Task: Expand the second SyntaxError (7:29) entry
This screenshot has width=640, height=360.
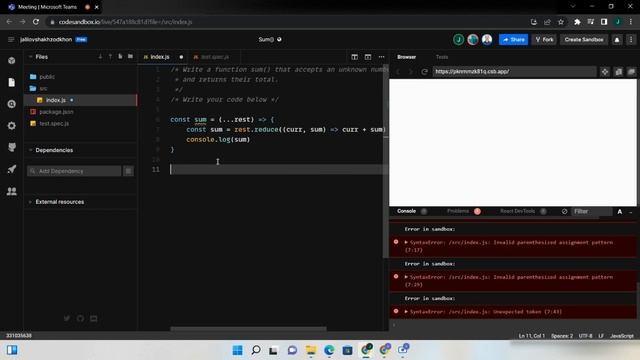Action: pos(406,277)
